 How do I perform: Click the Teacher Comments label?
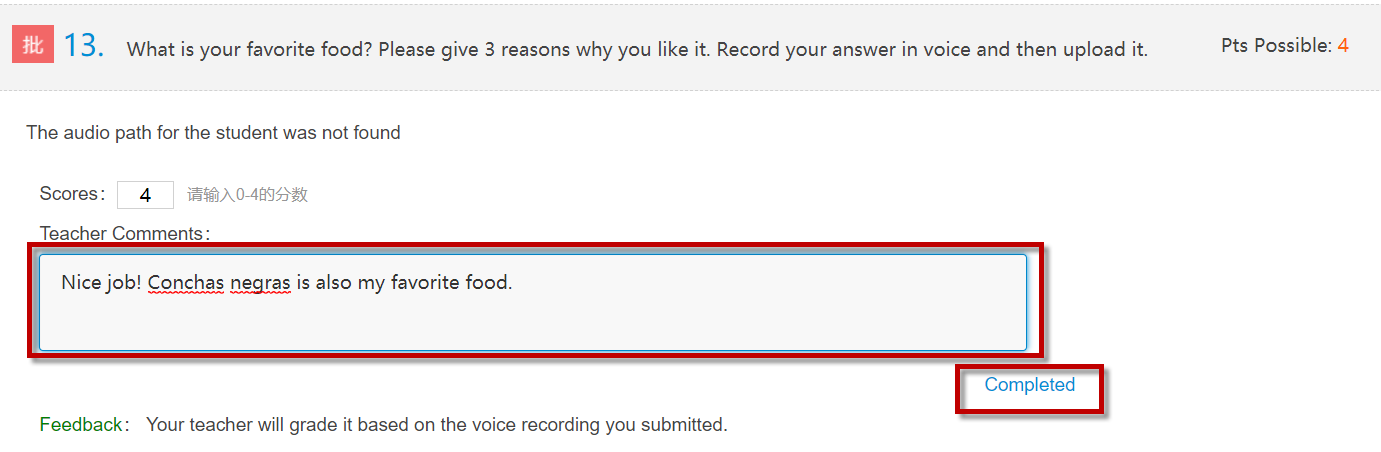125,233
